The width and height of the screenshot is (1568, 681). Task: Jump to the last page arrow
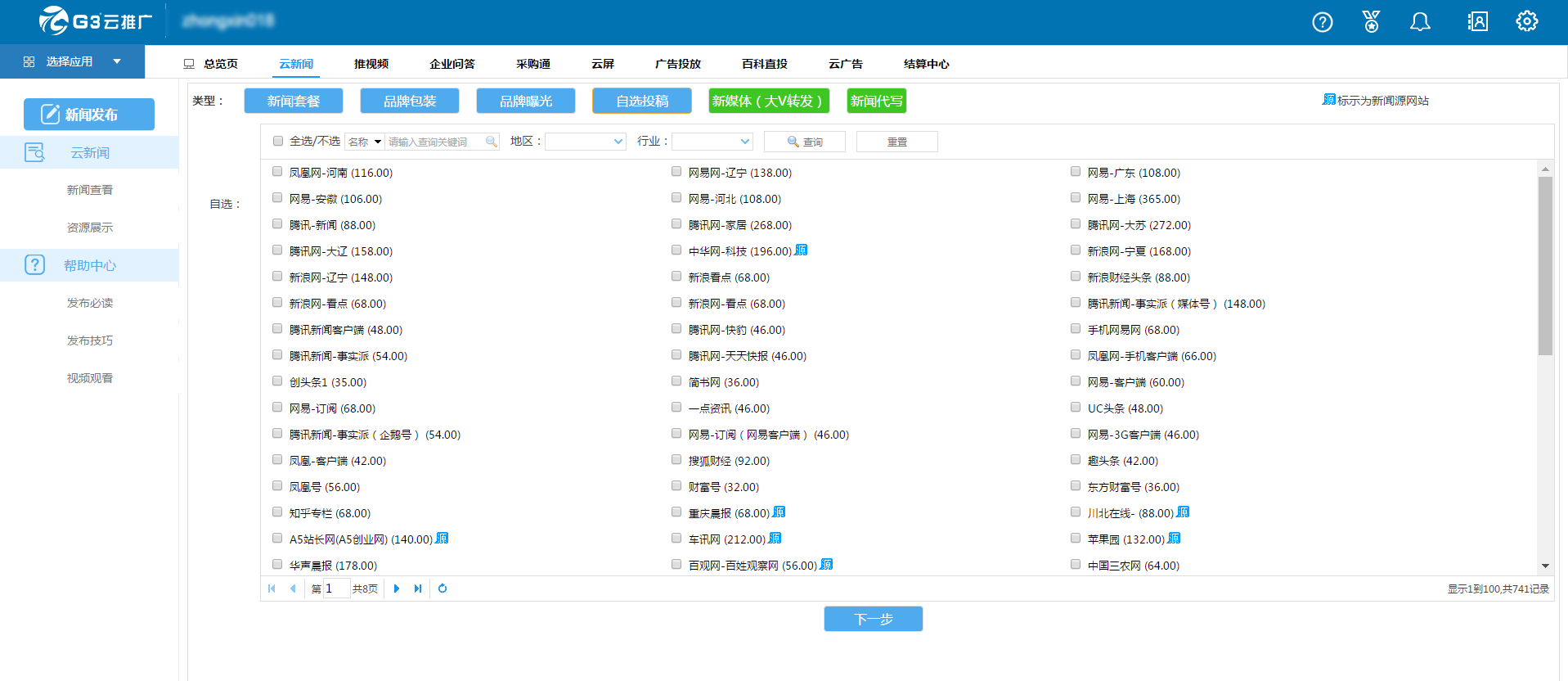[418, 589]
